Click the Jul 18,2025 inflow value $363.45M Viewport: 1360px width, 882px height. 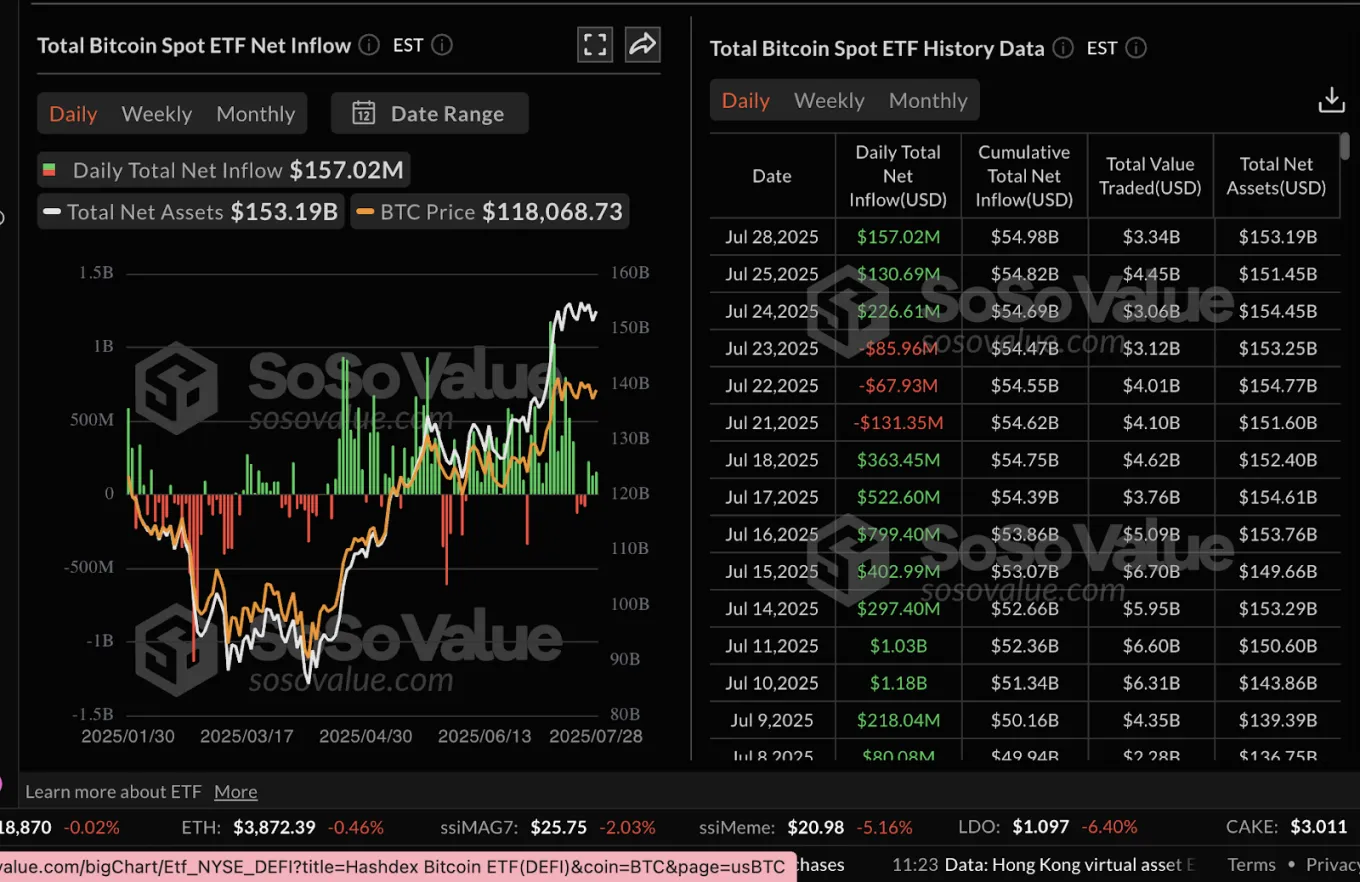pyautogui.click(x=897, y=459)
